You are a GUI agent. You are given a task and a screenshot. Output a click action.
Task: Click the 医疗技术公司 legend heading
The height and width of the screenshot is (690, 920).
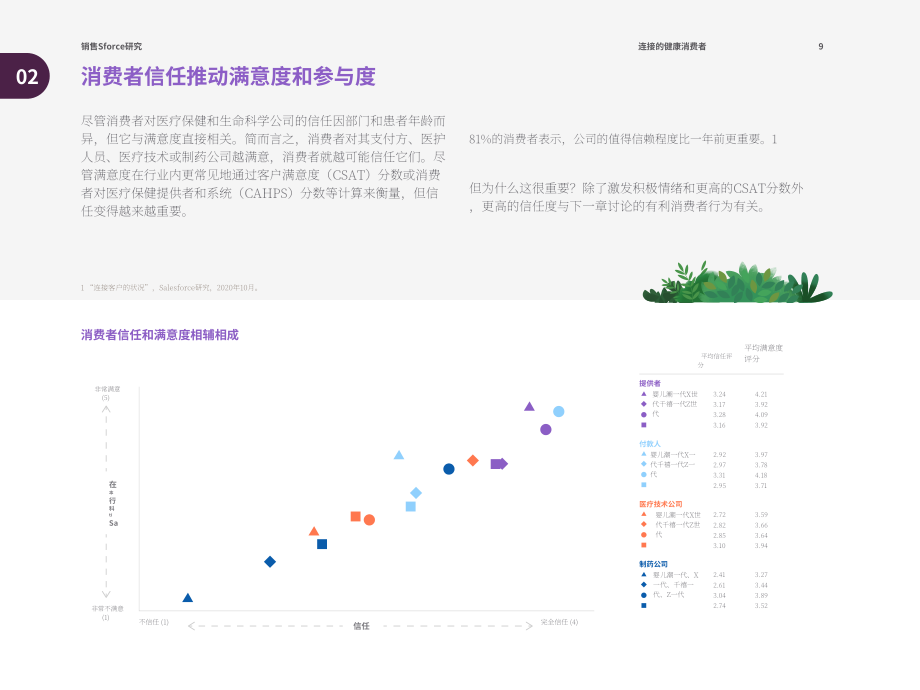(661, 504)
